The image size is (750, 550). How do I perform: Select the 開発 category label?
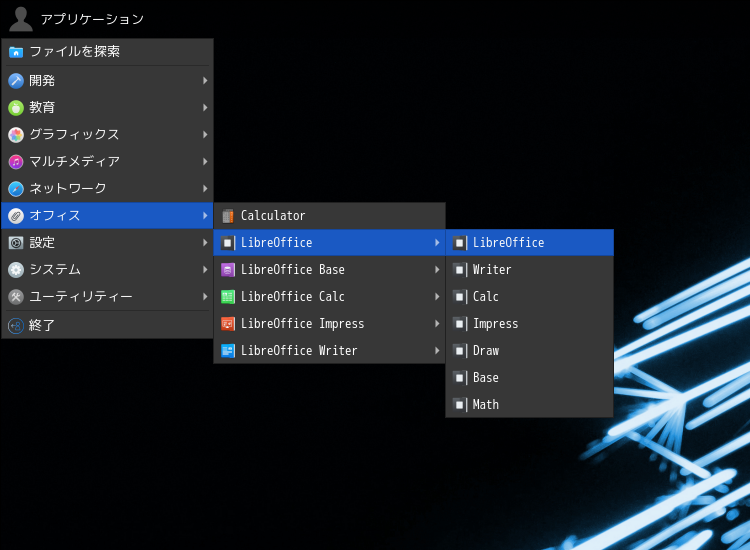(x=42, y=81)
